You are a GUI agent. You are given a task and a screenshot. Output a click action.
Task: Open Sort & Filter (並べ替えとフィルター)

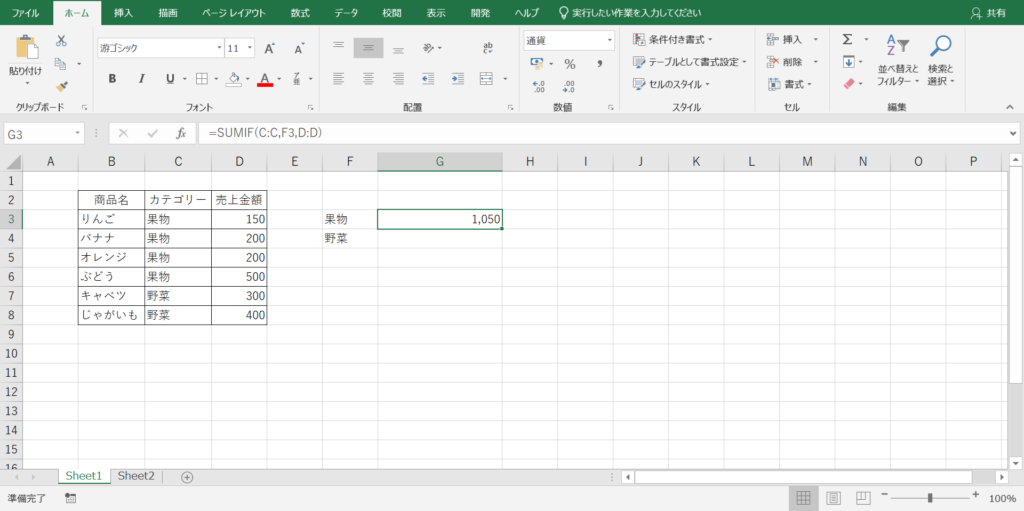click(898, 59)
